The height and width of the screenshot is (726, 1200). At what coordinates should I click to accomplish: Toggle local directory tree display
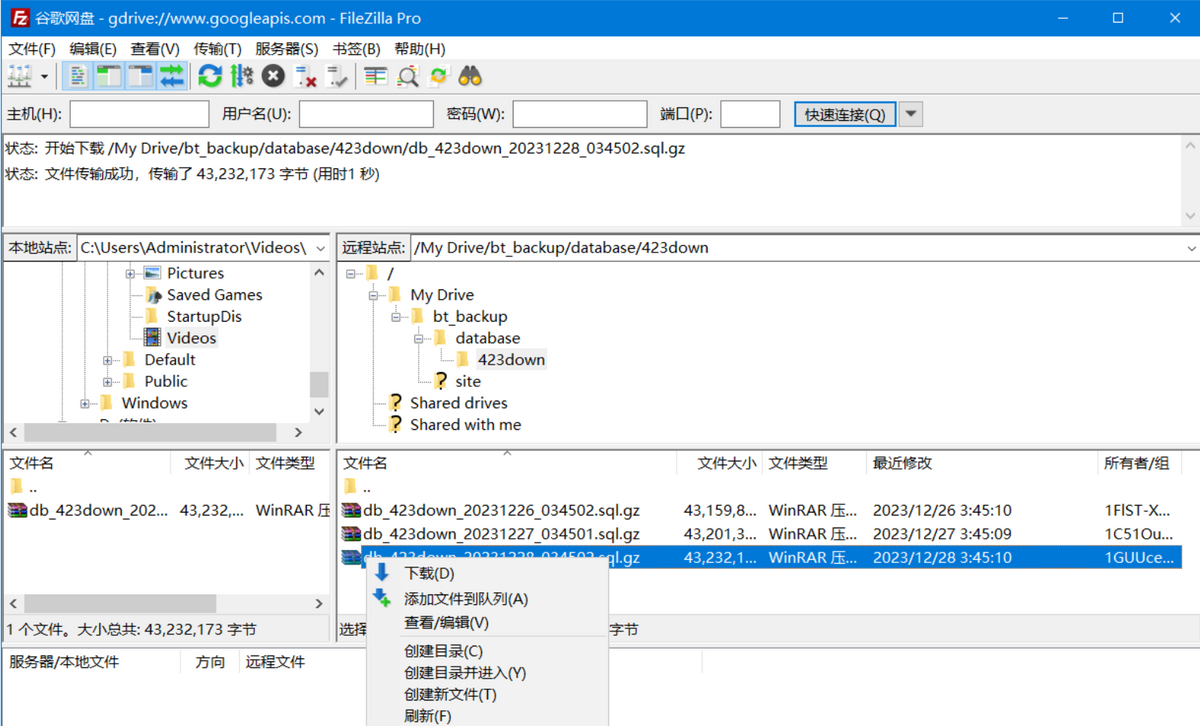pos(108,76)
